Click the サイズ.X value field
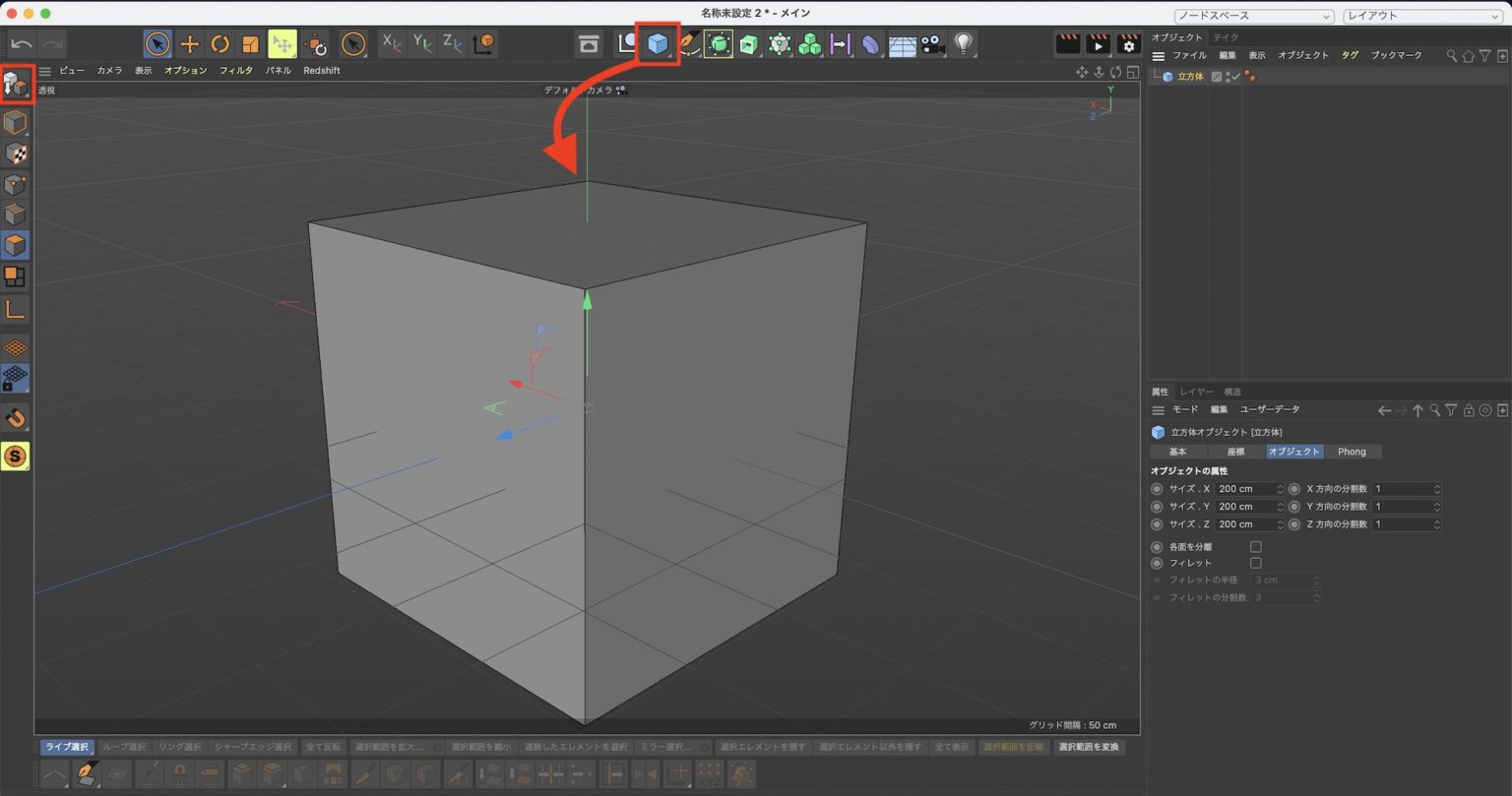This screenshot has width=1512, height=796. point(1245,488)
